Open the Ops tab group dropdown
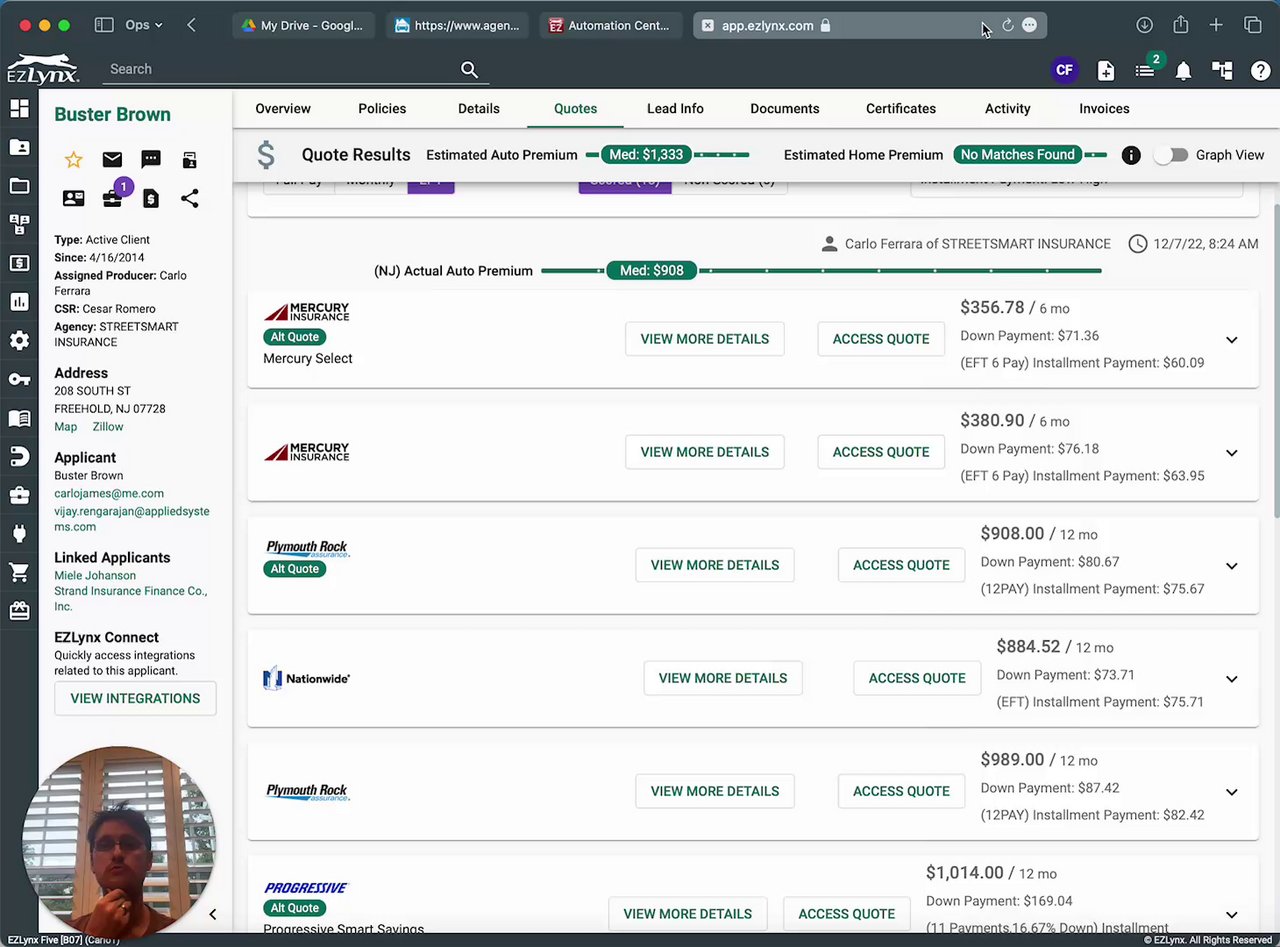The width and height of the screenshot is (1280, 947). click(144, 25)
